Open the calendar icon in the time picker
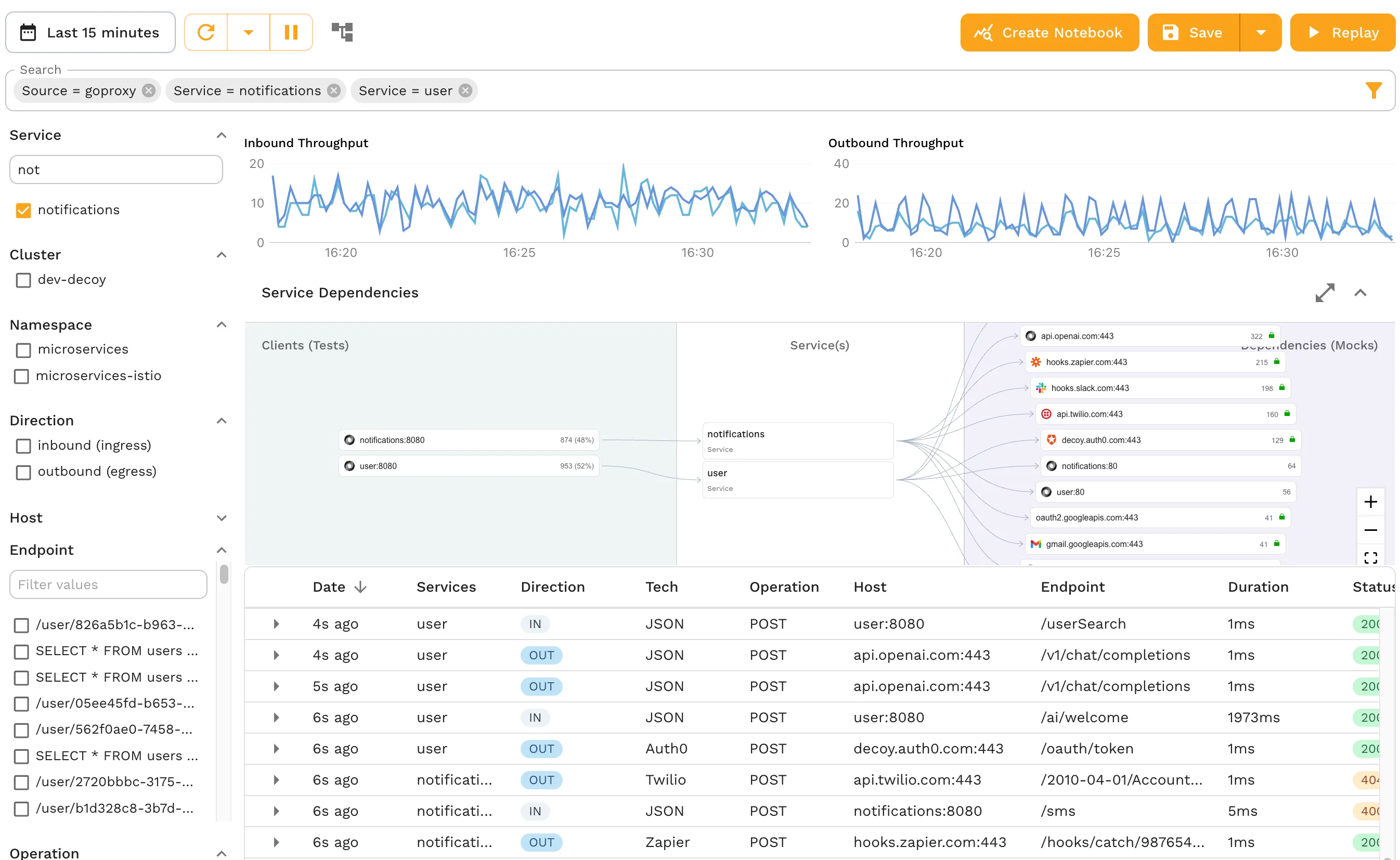The height and width of the screenshot is (860, 1400). click(x=28, y=32)
